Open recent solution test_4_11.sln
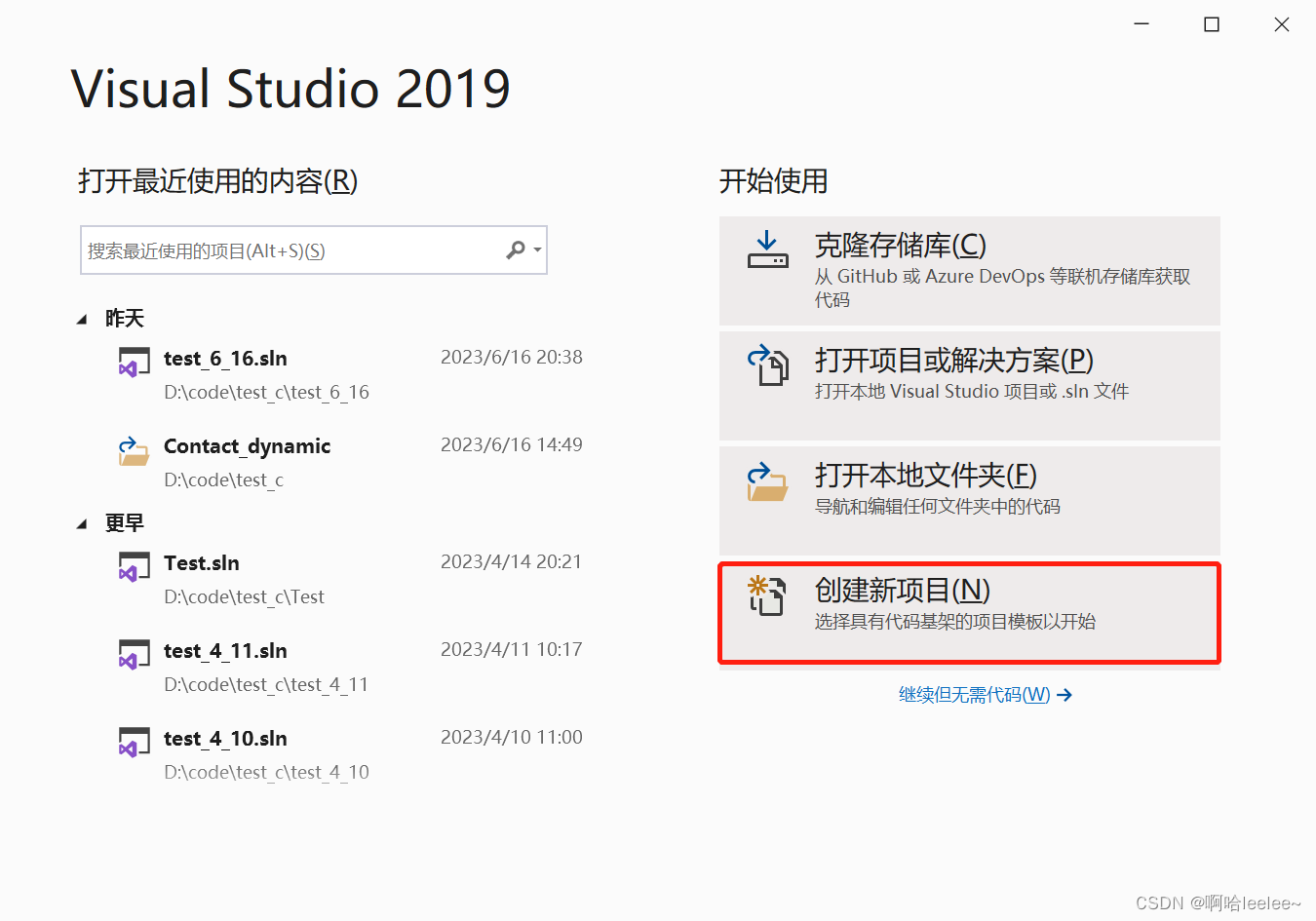 225,651
